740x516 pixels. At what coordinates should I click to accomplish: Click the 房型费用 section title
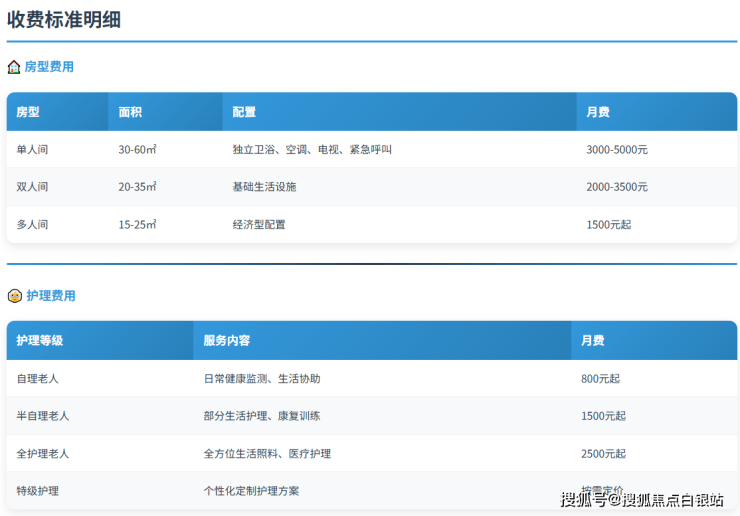point(49,67)
